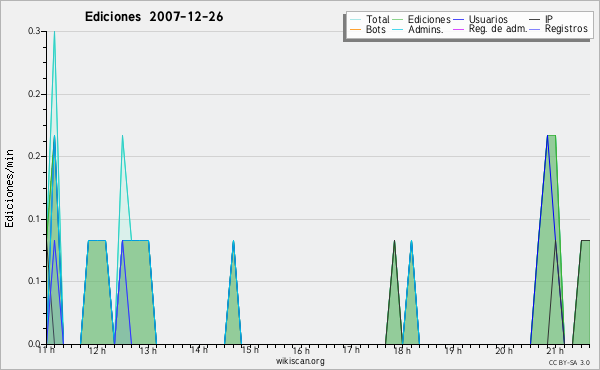The image size is (600, 370).
Task: Click the '21 h' x-axis label
Action: pos(555,350)
